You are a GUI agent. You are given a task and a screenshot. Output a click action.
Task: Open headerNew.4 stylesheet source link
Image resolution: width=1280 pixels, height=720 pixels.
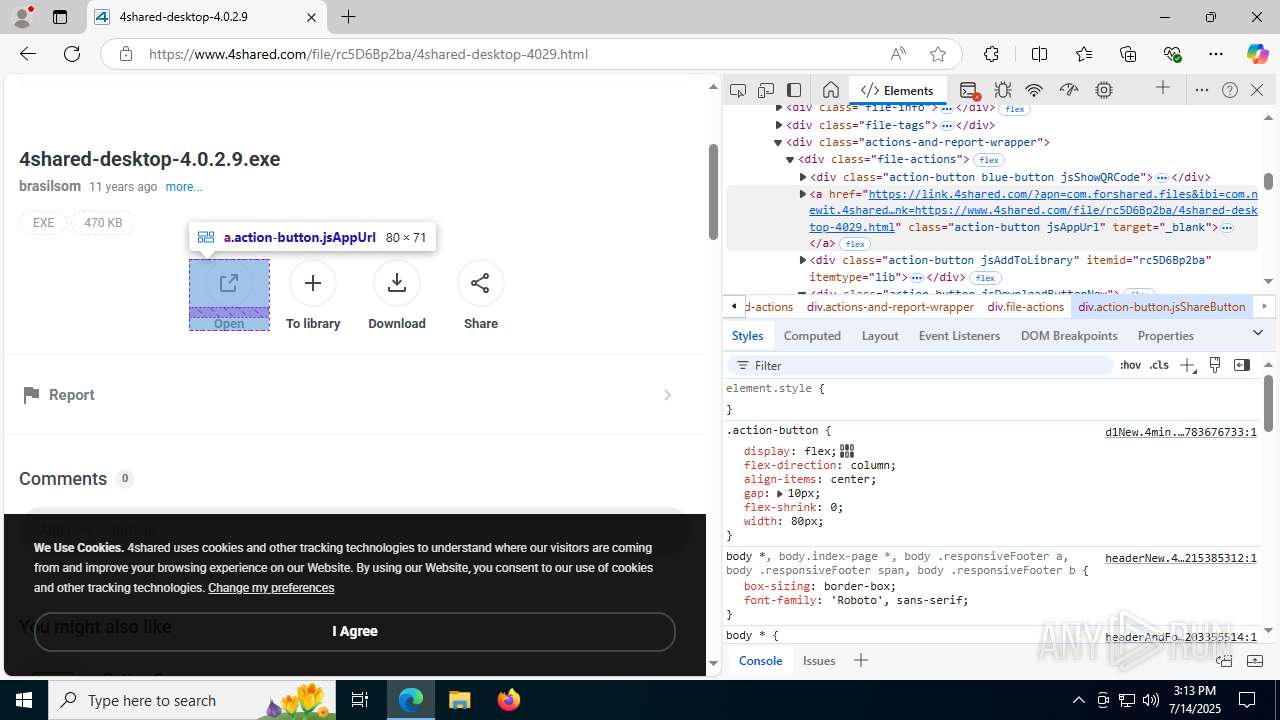1180,558
